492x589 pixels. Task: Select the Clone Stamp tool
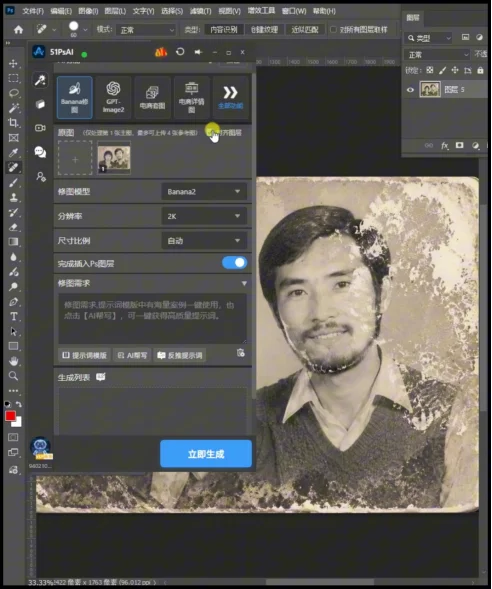pyautogui.click(x=13, y=197)
